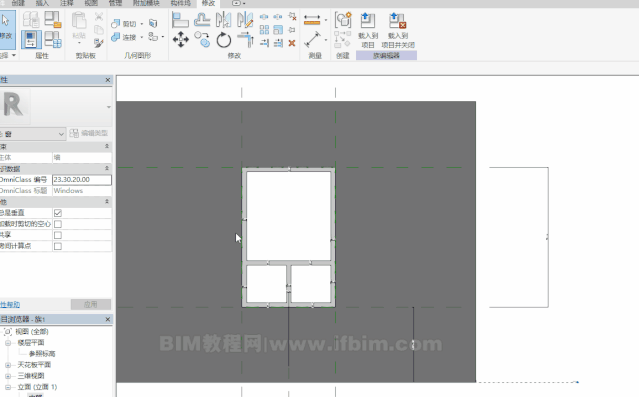Click the Apply (应用) button
The width and height of the screenshot is (639, 397).
point(90,304)
